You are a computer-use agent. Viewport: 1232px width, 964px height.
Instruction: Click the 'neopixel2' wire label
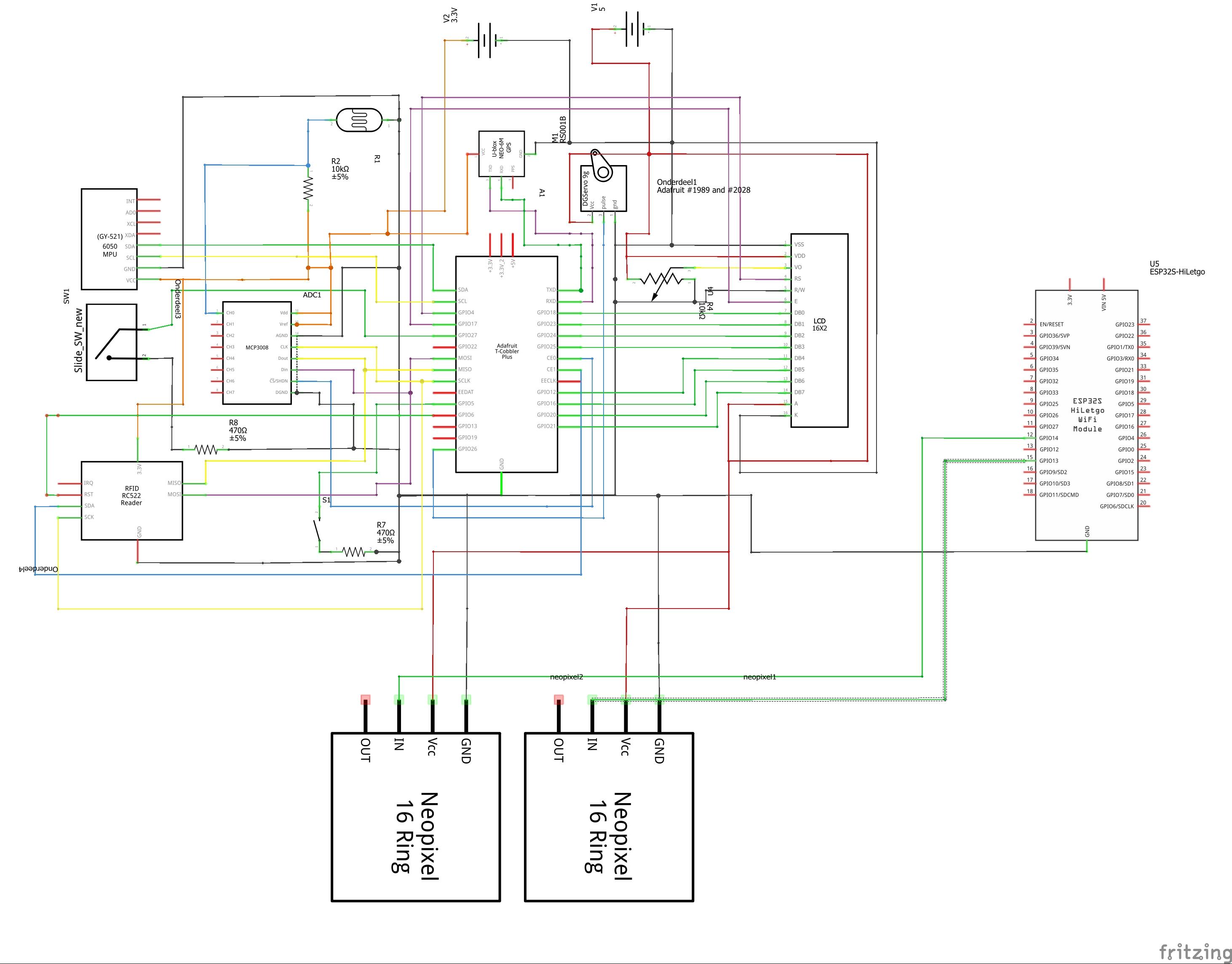coord(567,677)
